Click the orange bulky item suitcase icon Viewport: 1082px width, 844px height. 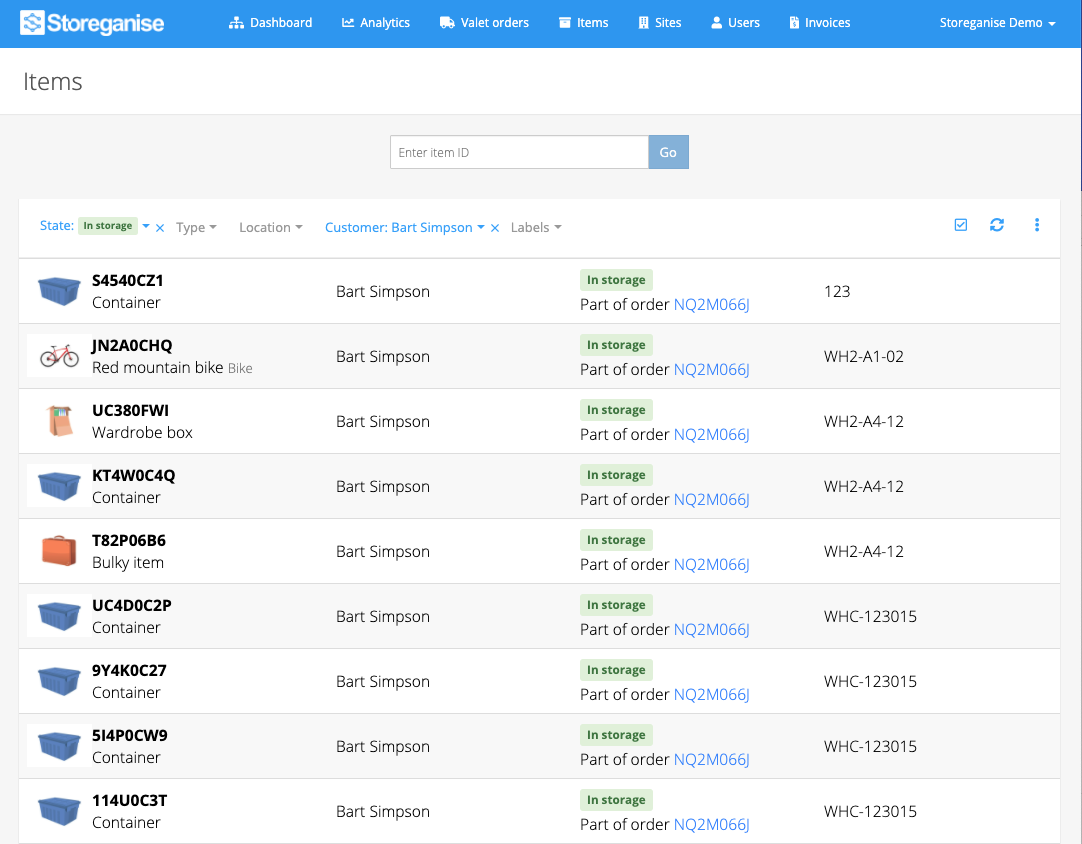[59, 551]
